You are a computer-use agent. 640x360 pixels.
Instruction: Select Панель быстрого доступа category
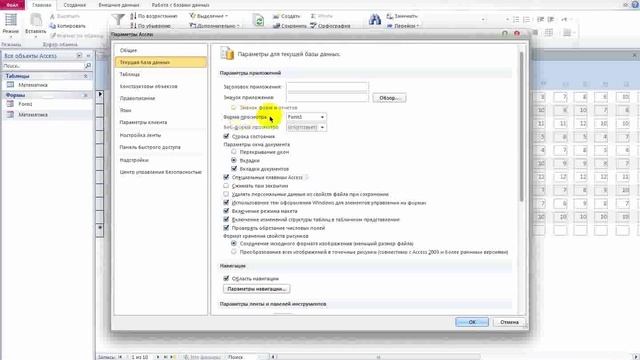coord(161,147)
